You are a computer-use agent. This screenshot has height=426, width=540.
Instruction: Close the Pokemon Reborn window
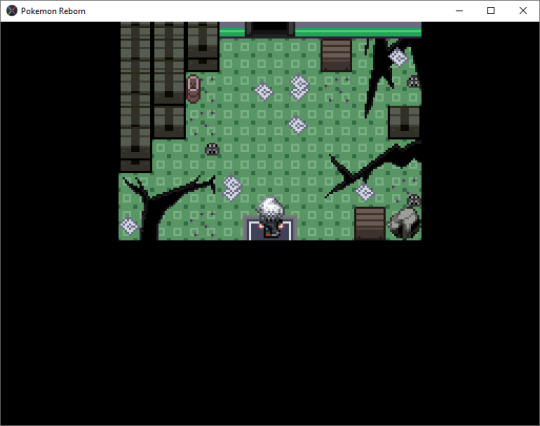(523, 11)
